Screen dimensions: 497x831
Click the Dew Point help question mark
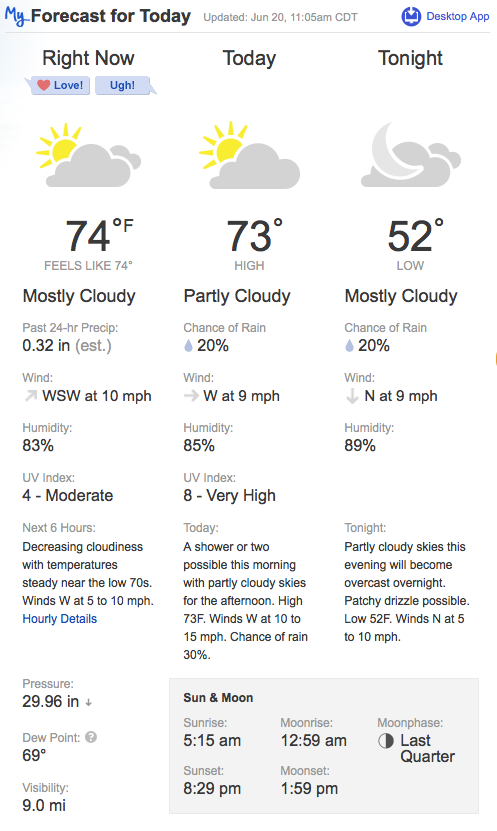[x=91, y=737]
